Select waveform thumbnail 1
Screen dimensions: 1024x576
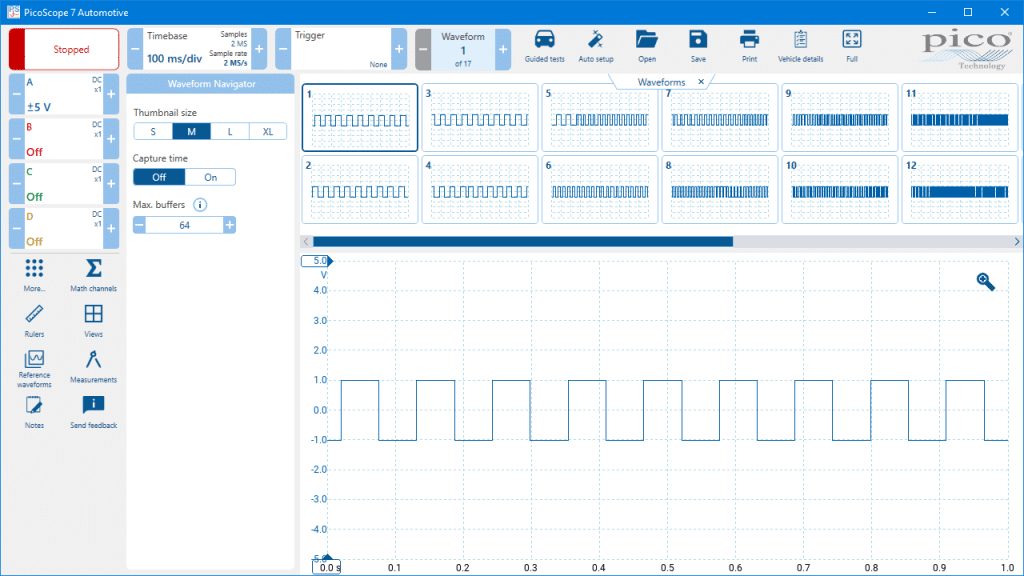pyautogui.click(x=360, y=118)
